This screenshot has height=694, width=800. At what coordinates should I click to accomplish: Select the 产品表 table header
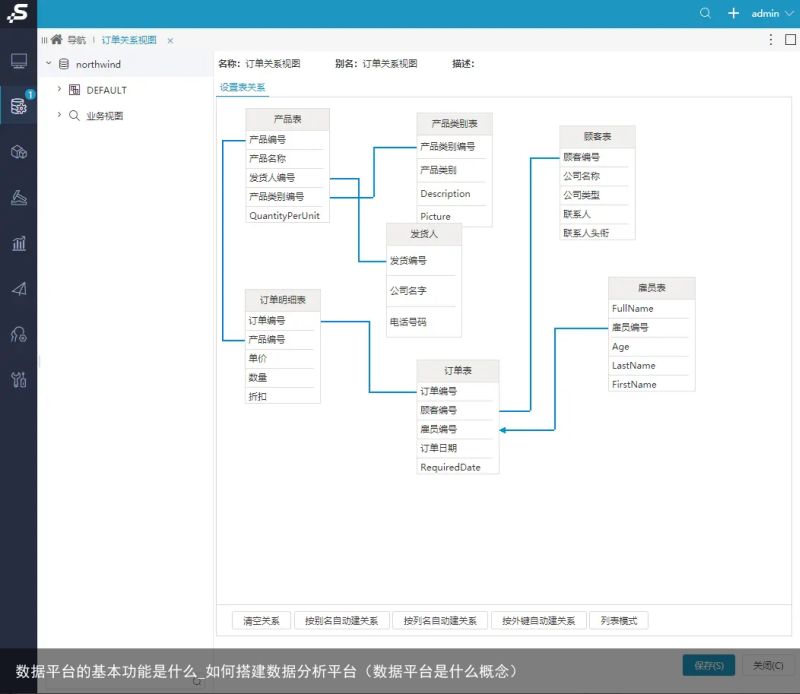pos(287,119)
